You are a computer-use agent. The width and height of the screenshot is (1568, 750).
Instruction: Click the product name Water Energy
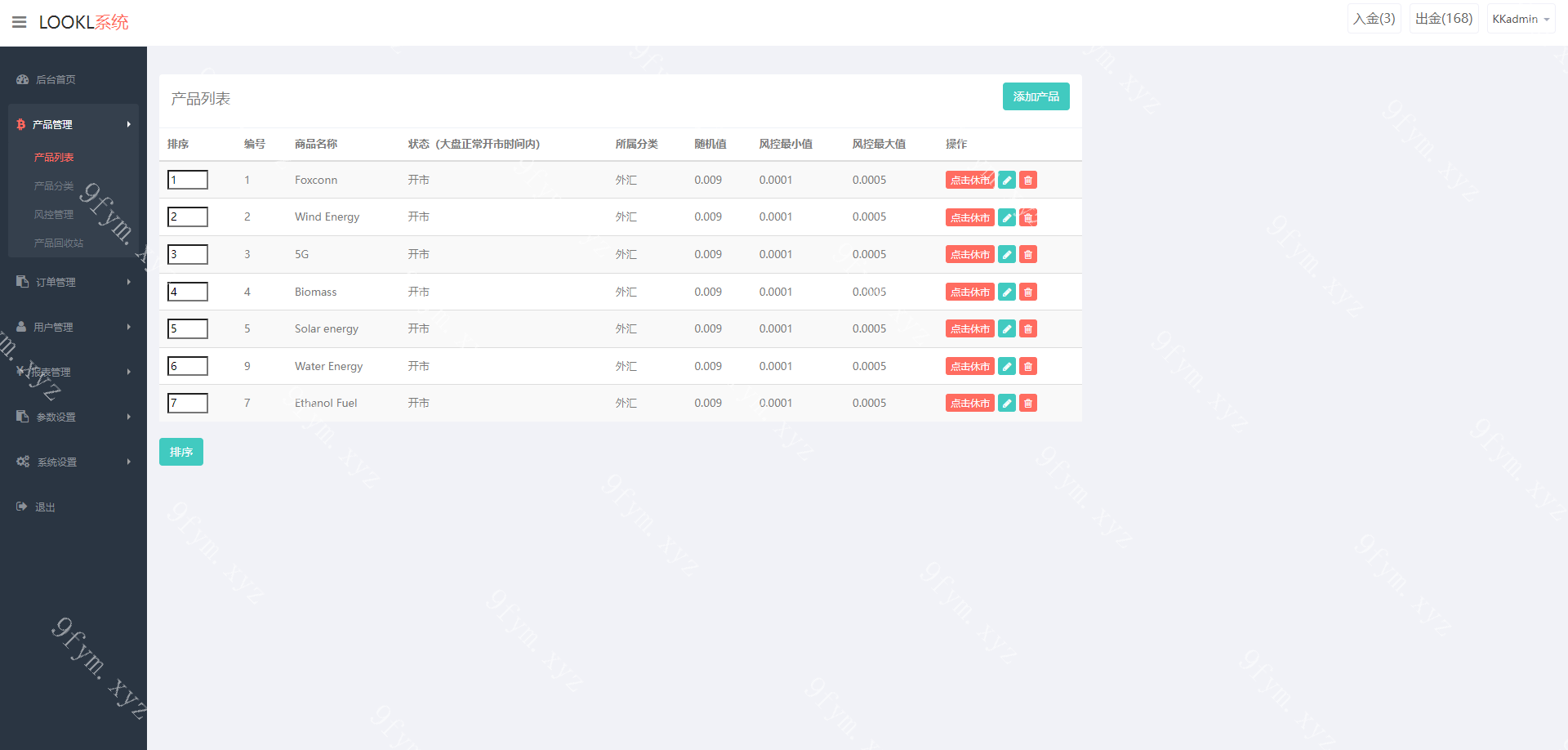tap(329, 366)
